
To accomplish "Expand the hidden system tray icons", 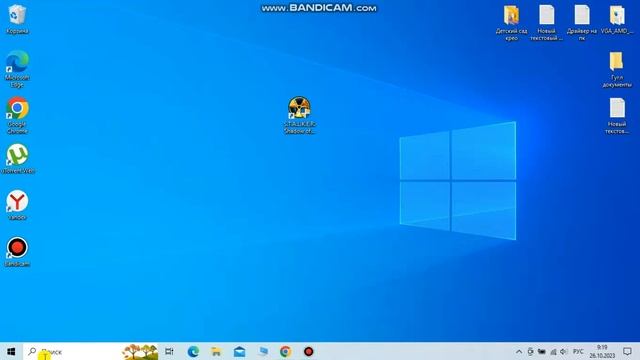I will pos(519,351).
